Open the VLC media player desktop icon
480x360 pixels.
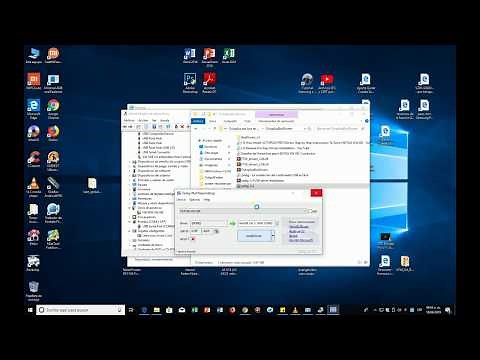[x=34, y=187]
